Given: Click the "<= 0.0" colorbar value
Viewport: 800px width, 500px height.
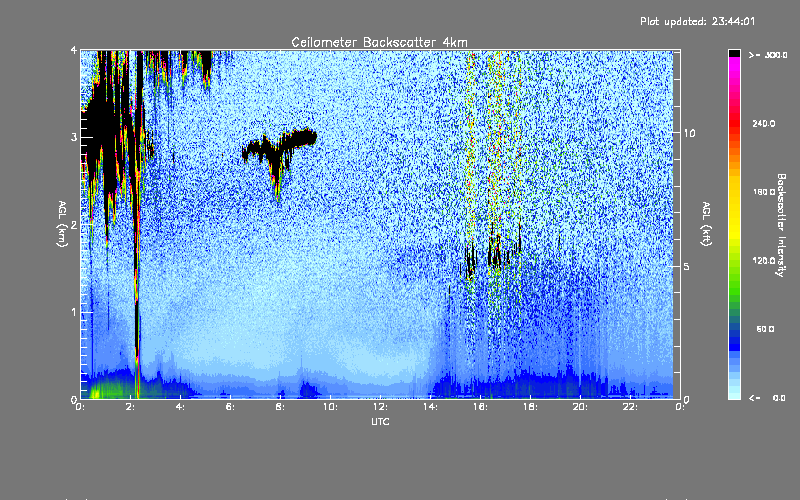Looking at the screenshot, I should [x=768, y=398].
